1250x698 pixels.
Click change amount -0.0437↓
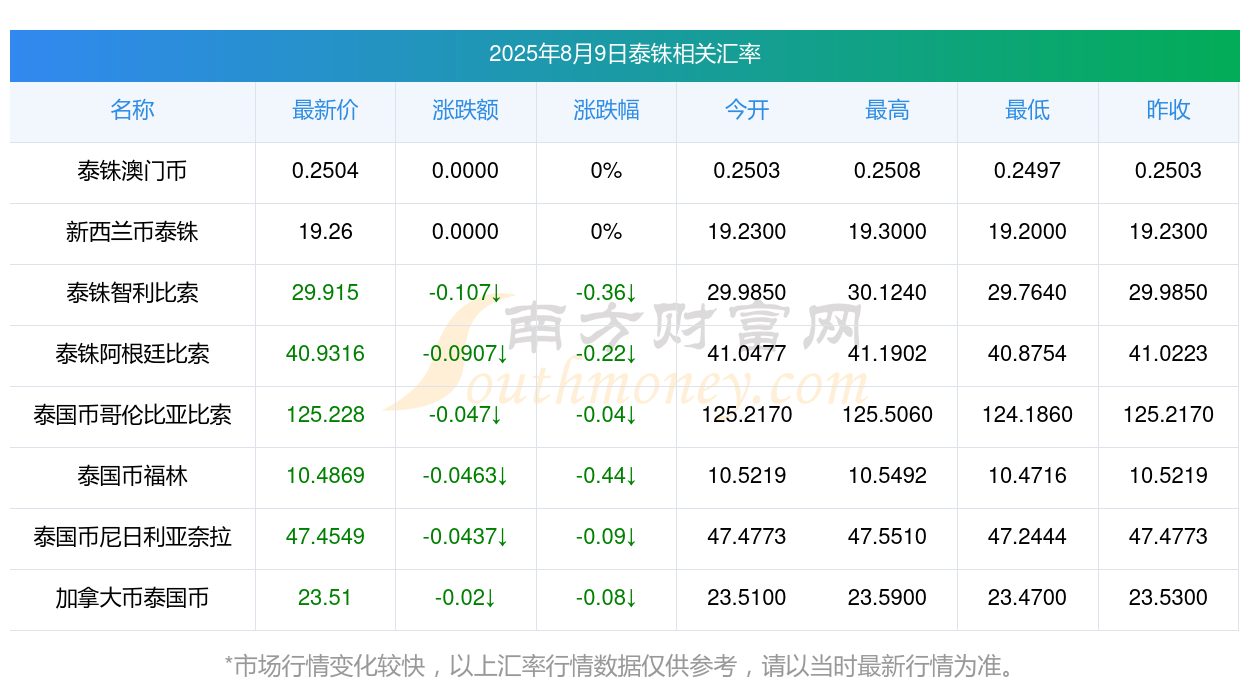[x=466, y=537]
